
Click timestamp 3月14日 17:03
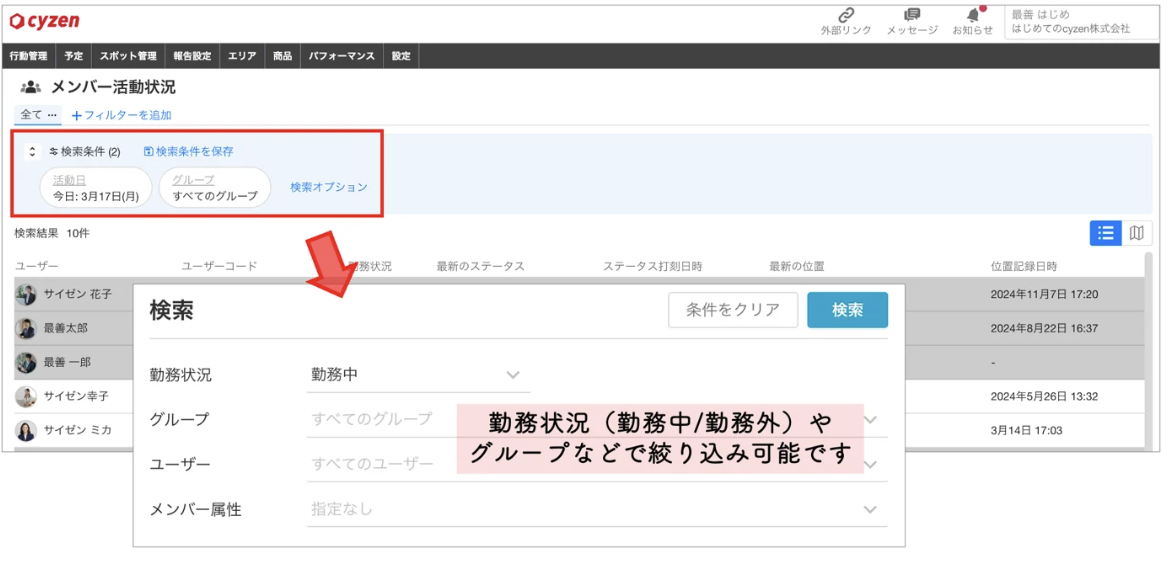click(1025, 431)
